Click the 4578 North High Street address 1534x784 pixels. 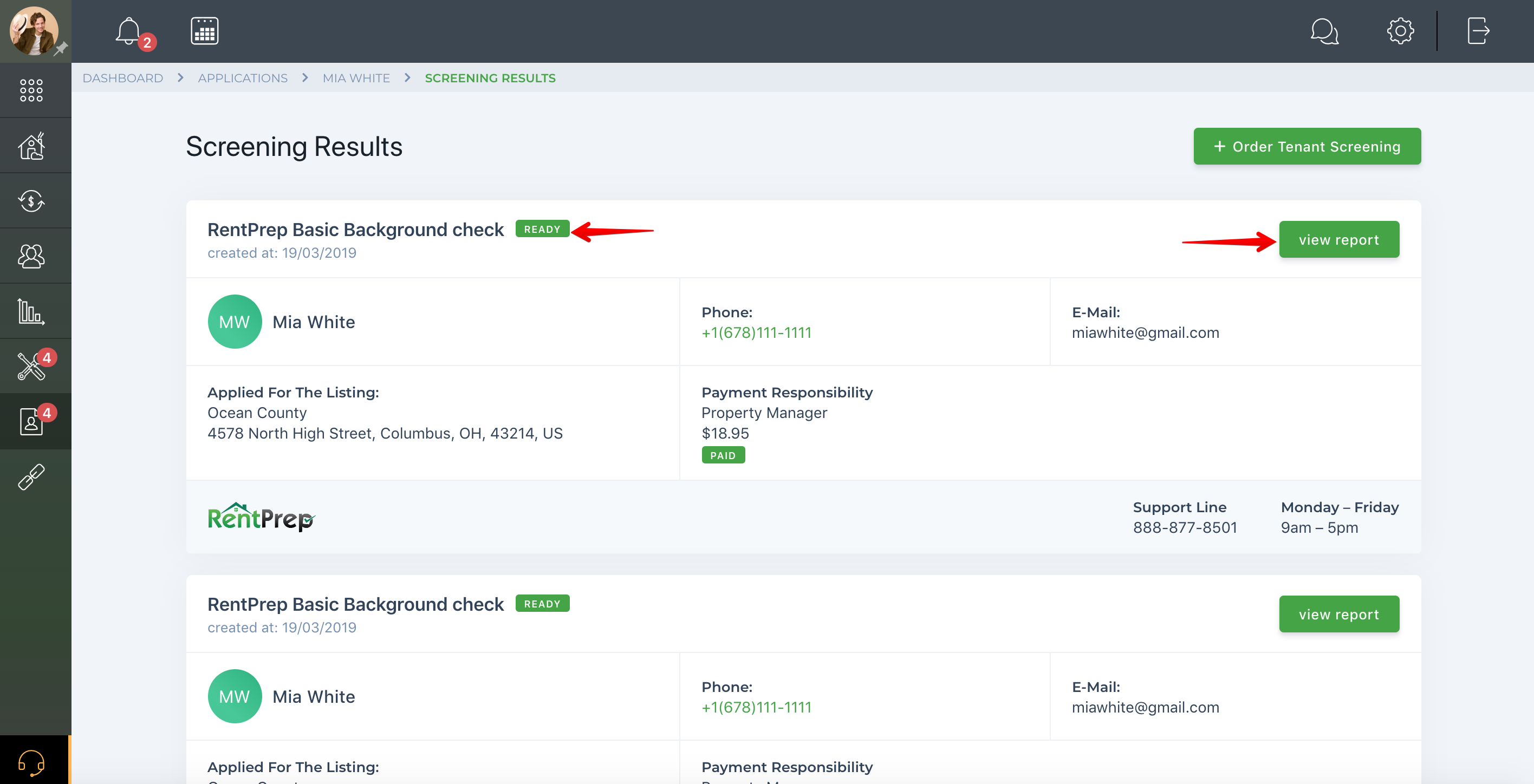[385, 433]
